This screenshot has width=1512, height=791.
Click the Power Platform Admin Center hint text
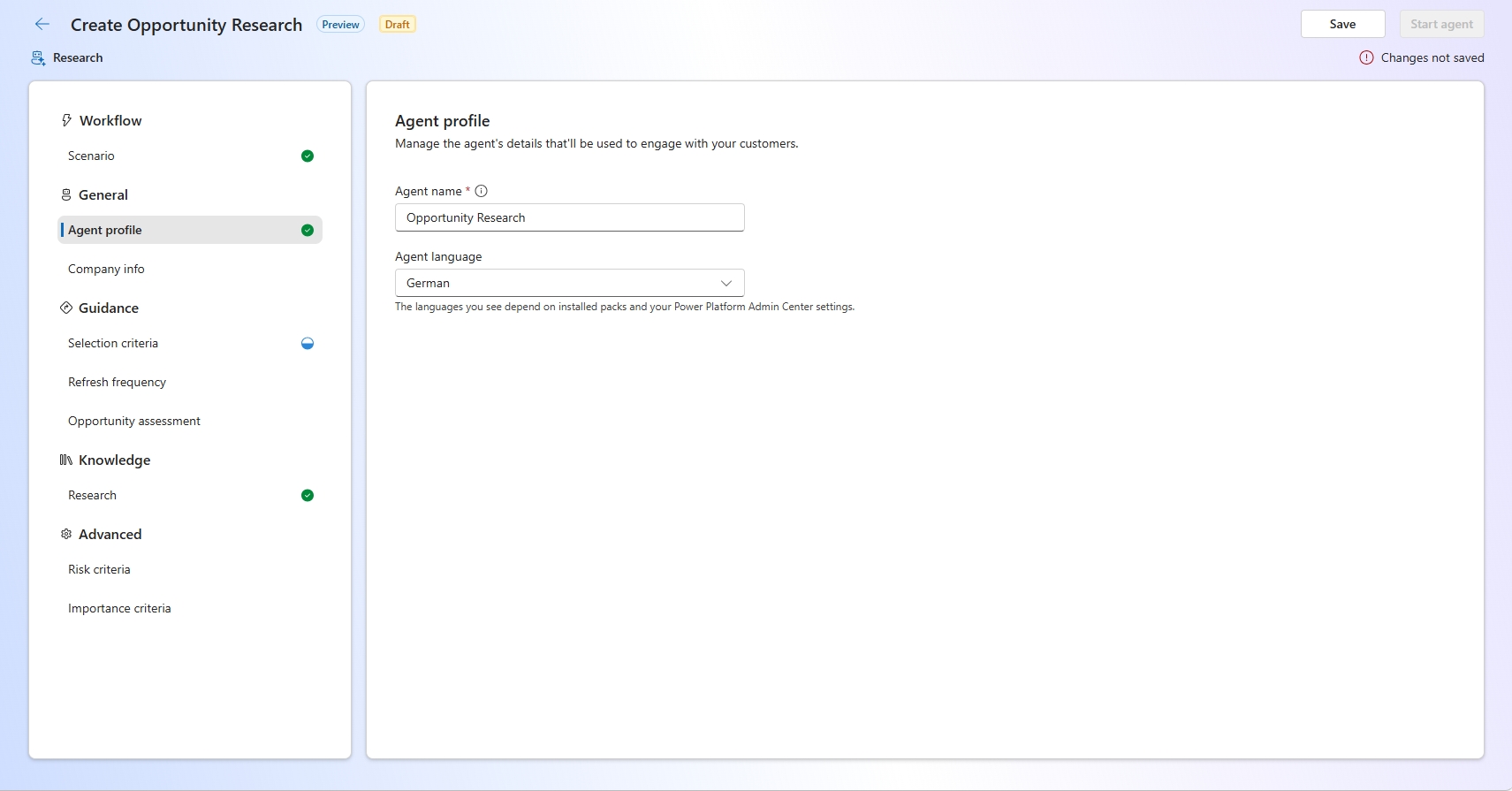(625, 307)
